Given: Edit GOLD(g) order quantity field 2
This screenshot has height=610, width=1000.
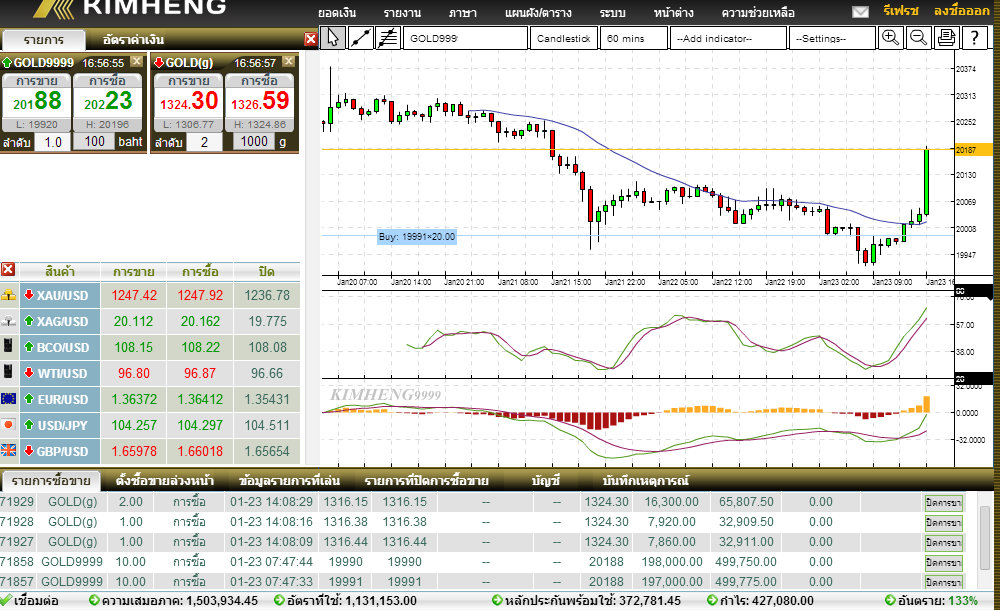Looking at the screenshot, I should tap(204, 142).
